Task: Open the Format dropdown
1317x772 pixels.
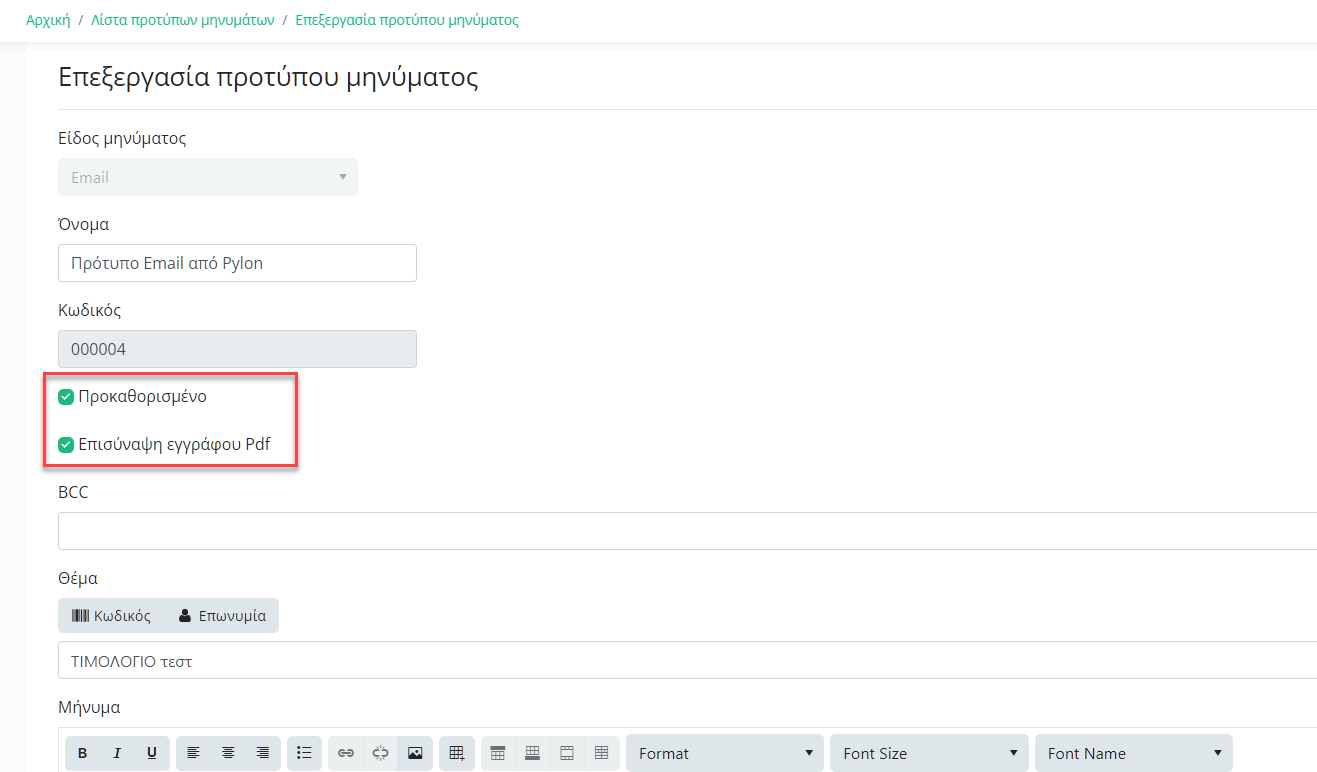Action: (x=724, y=753)
